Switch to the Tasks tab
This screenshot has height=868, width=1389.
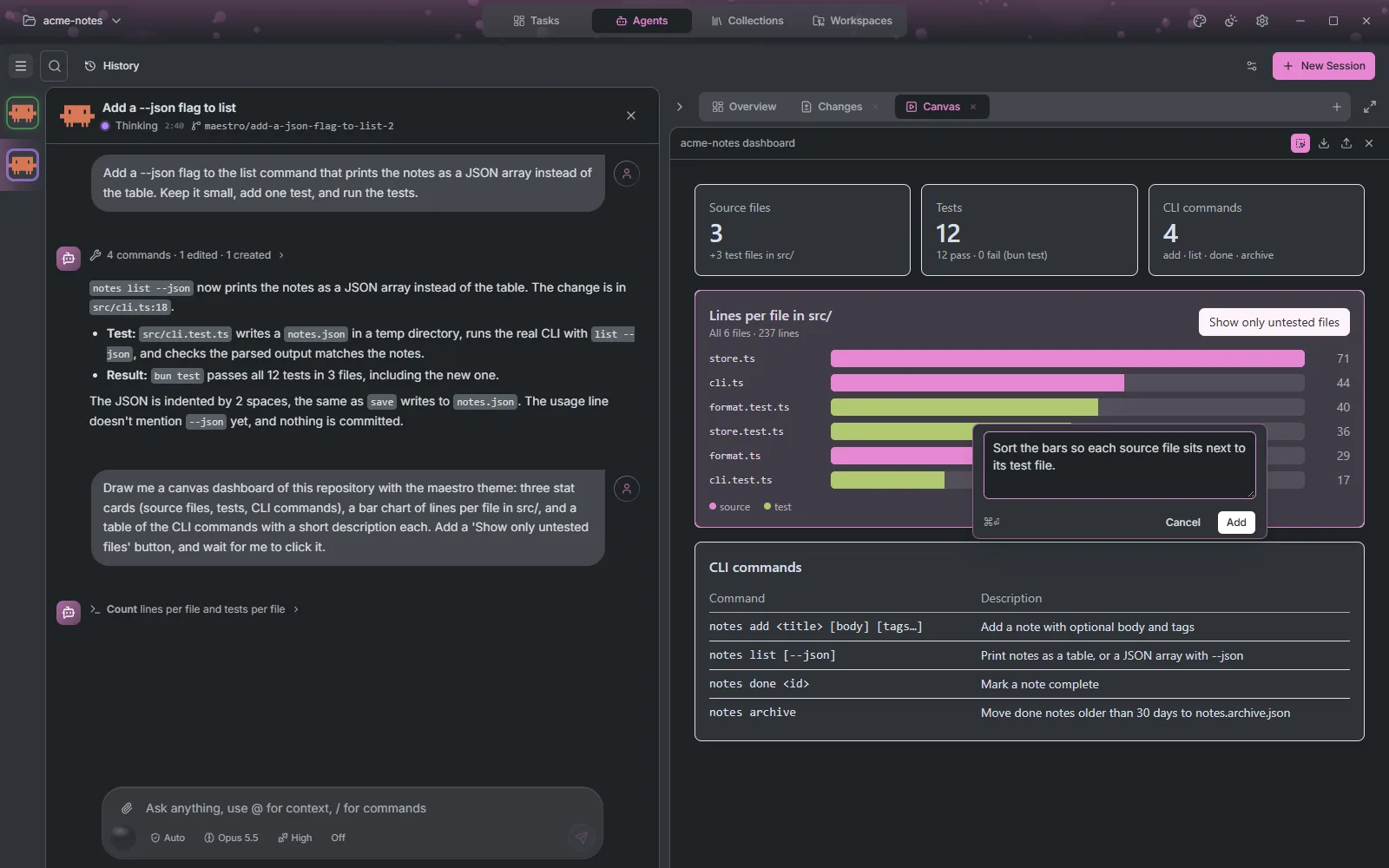537,21
